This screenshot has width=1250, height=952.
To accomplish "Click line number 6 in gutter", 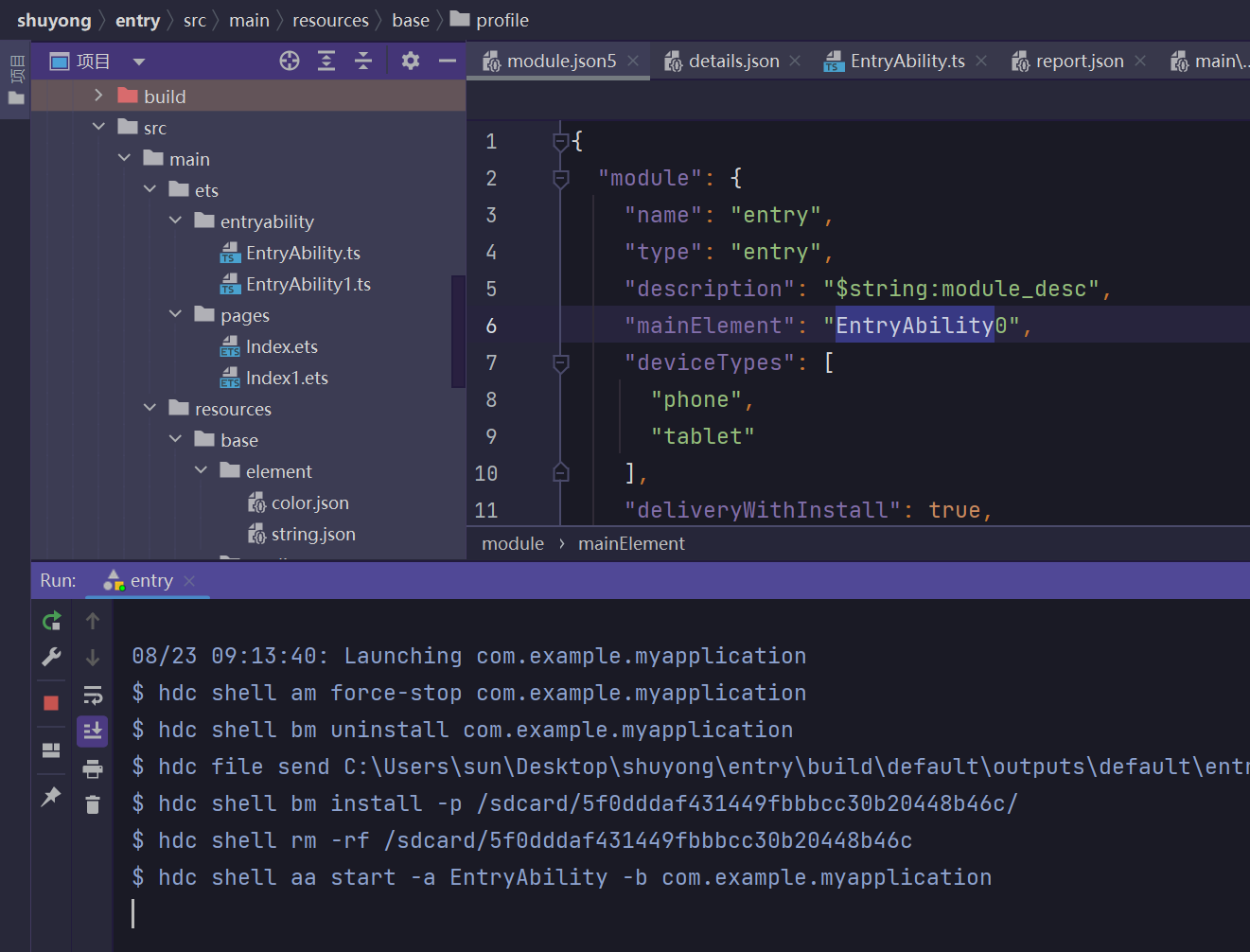I will point(491,326).
